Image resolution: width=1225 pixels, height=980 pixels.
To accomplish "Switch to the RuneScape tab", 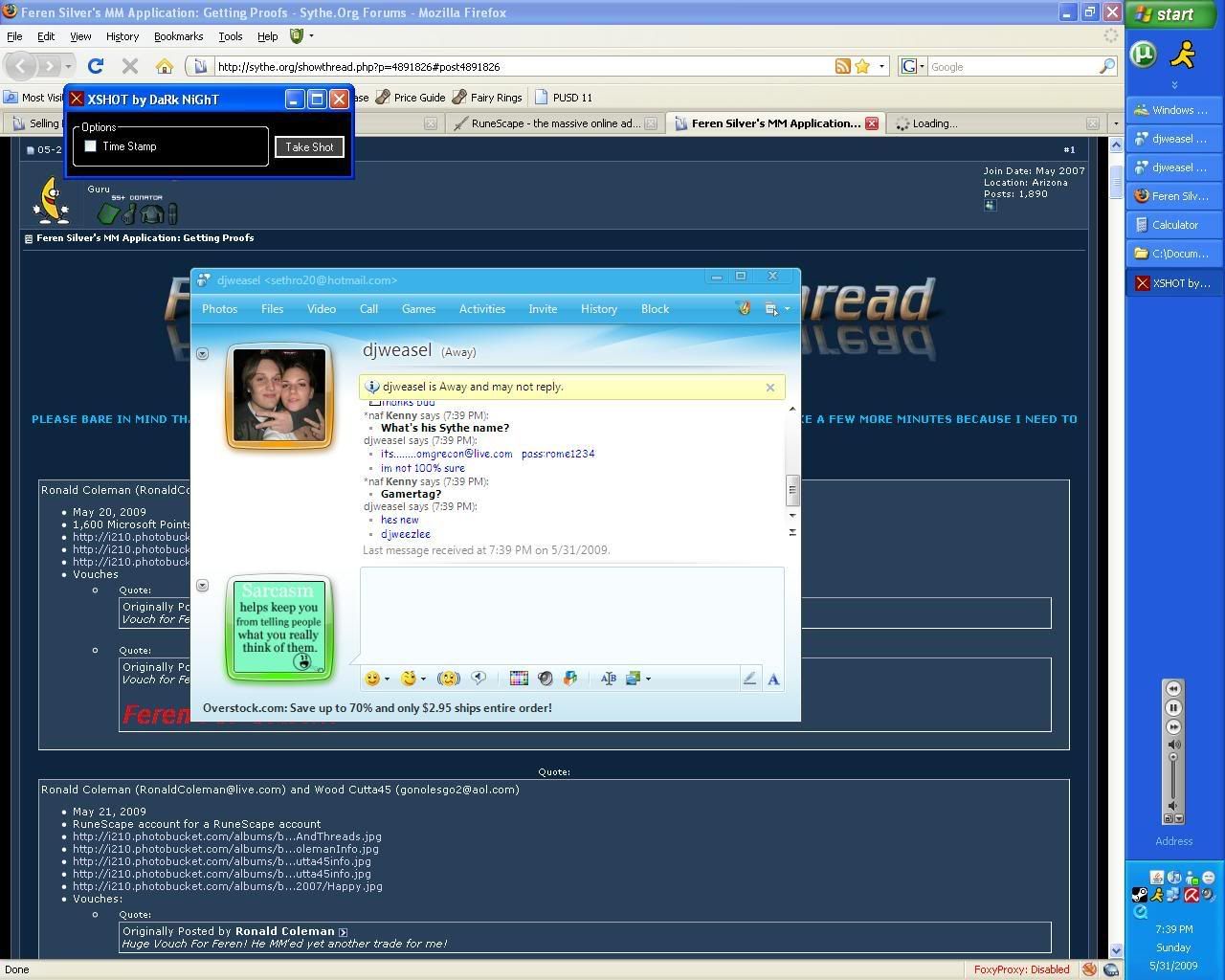I will point(554,123).
